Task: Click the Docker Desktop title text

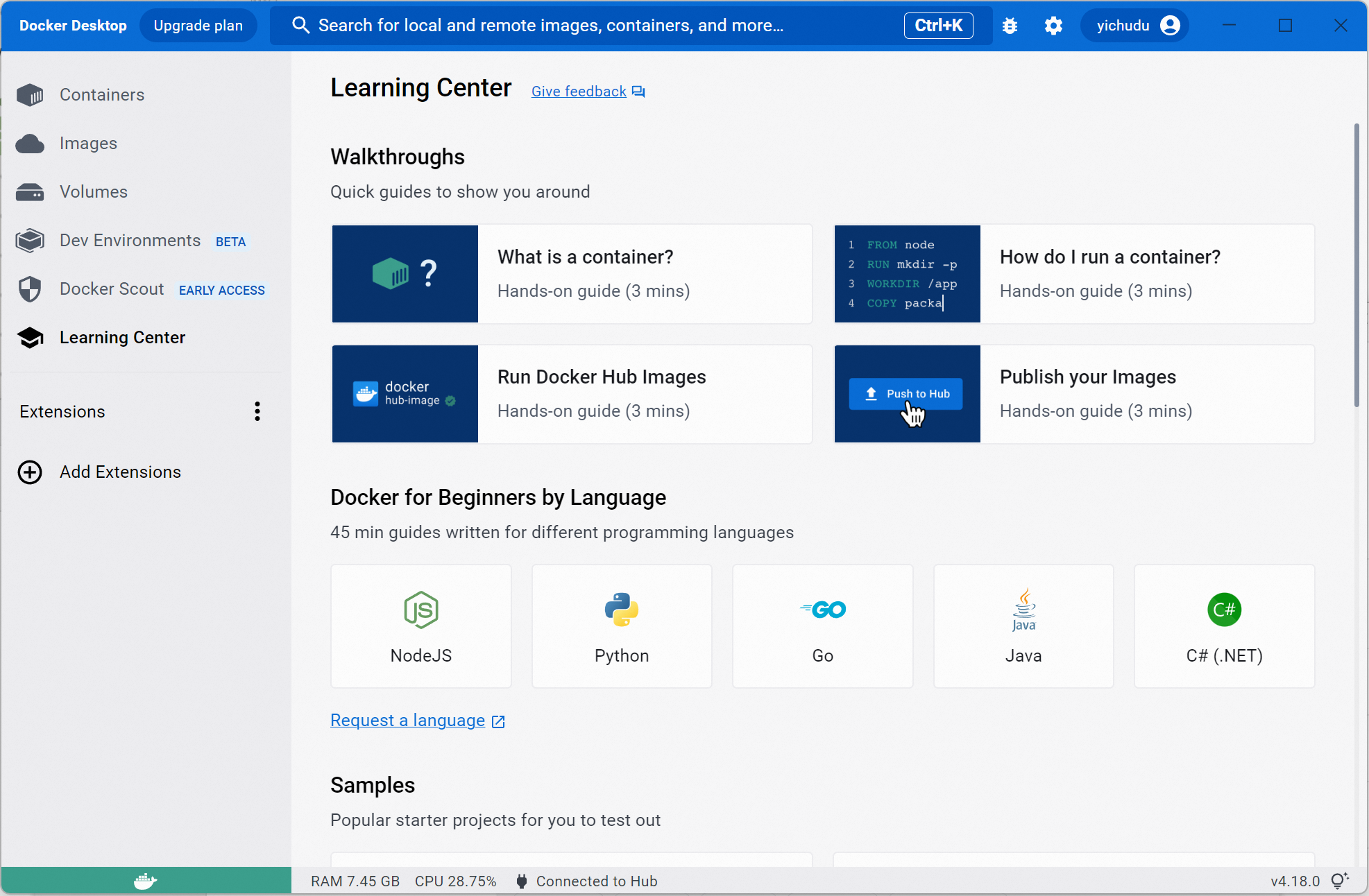Action: tap(73, 26)
